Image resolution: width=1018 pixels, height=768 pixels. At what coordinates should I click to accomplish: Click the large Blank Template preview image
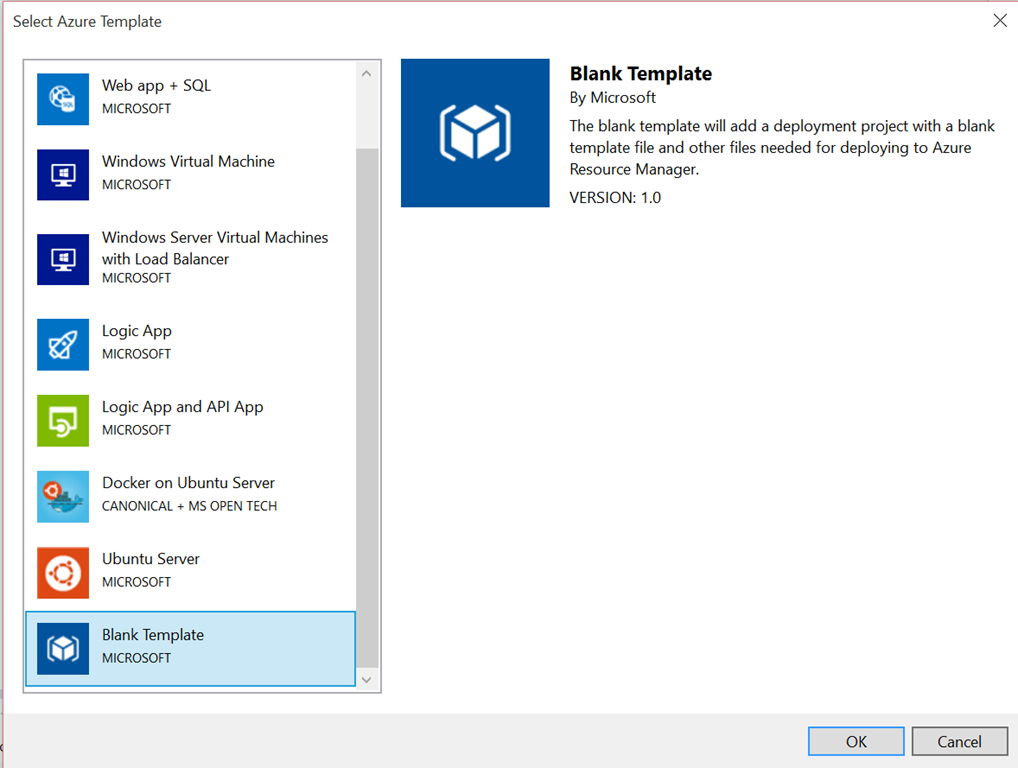(x=475, y=133)
